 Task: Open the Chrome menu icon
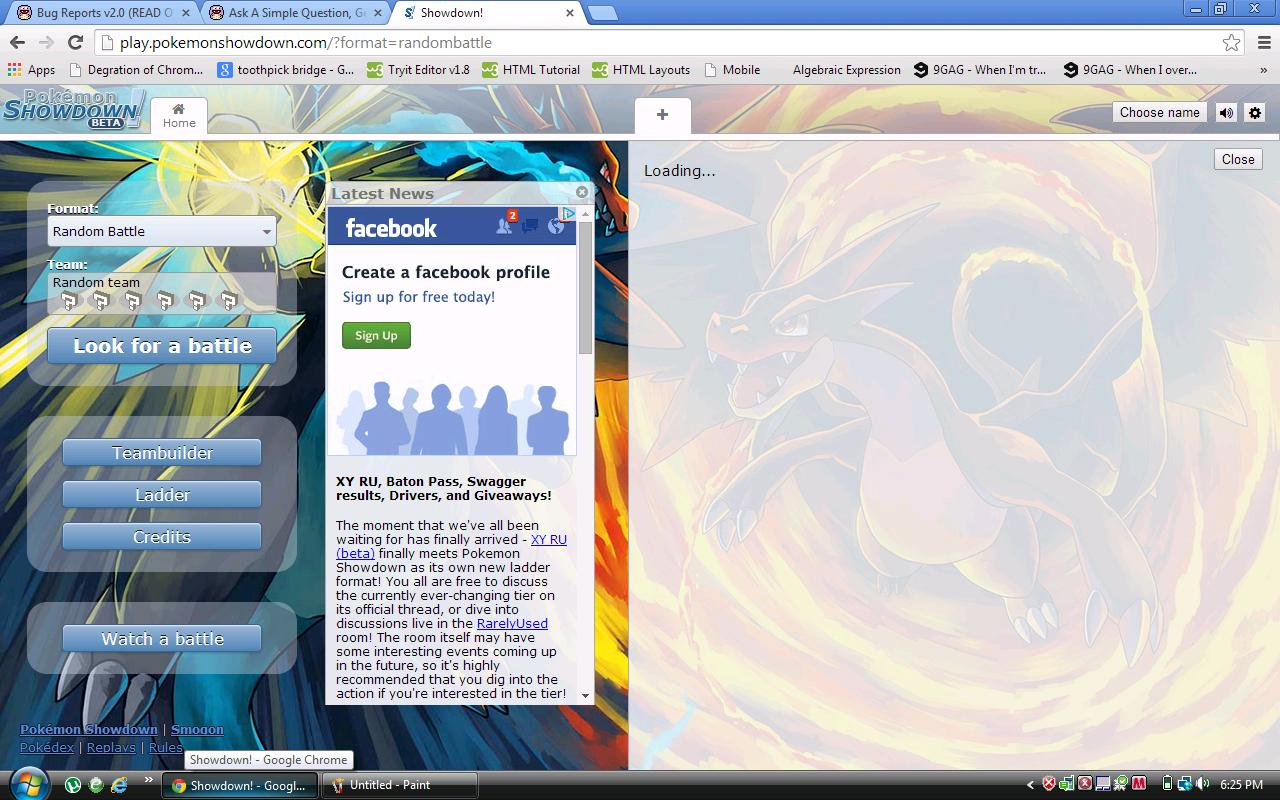tap(1264, 42)
